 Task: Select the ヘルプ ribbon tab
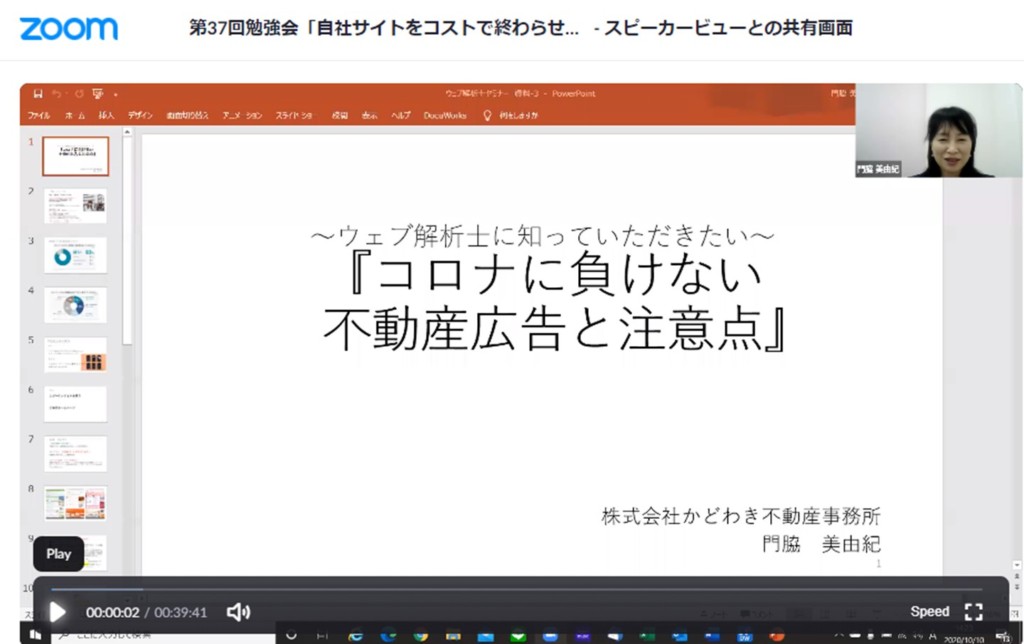(x=400, y=116)
